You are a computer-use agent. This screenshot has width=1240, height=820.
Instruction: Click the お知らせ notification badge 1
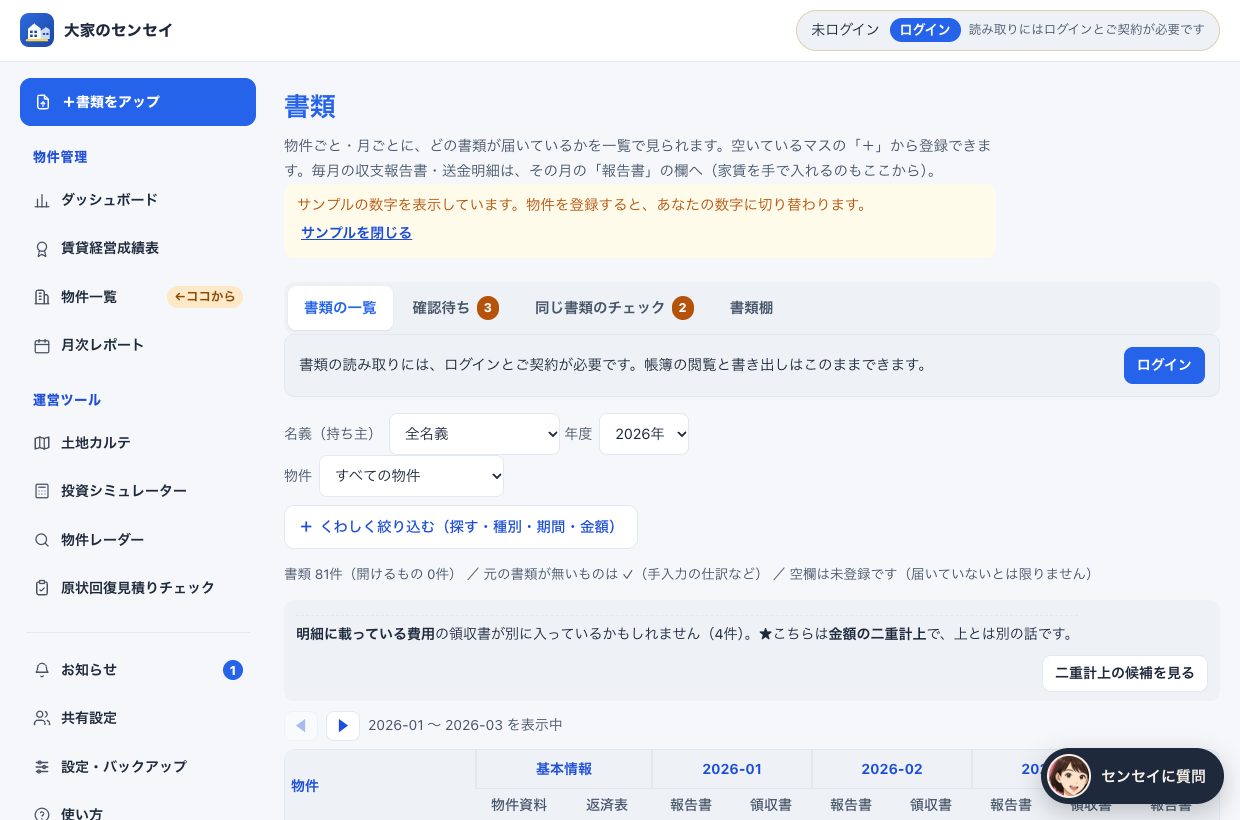click(233, 670)
